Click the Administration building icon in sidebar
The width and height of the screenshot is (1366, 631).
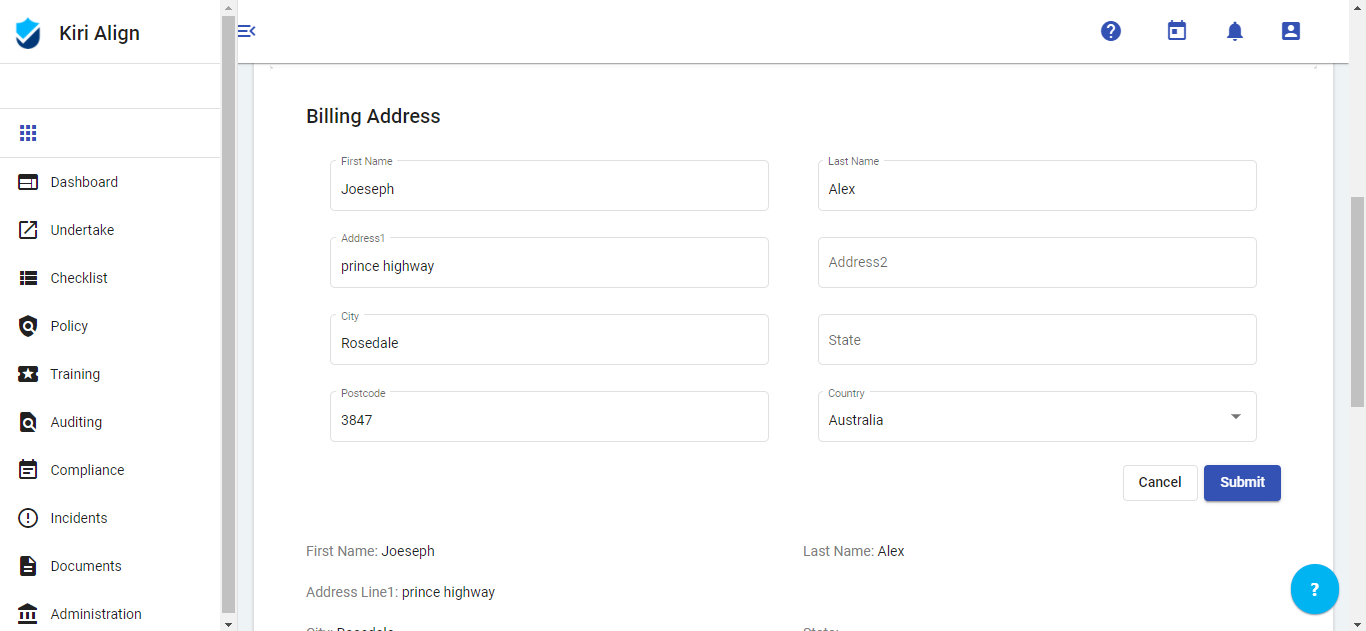(x=28, y=614)
